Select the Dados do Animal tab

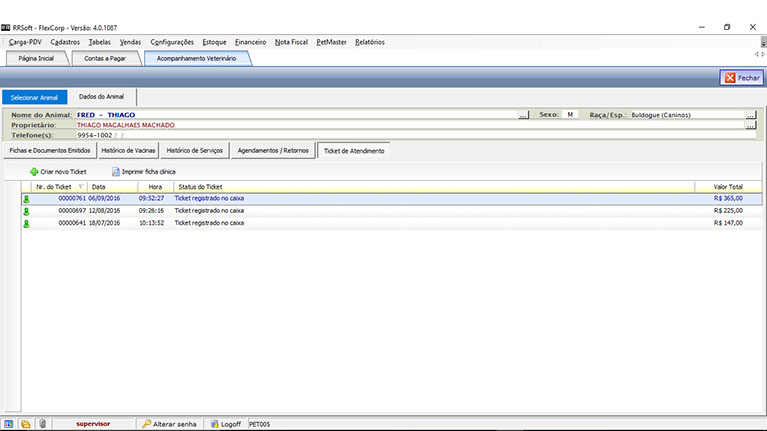point(101,96)
